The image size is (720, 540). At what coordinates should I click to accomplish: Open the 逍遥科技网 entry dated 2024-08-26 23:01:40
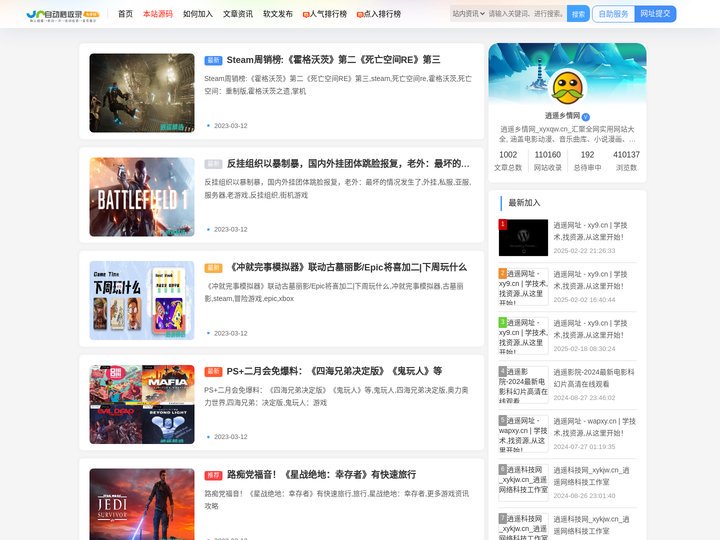pos(591,476)
